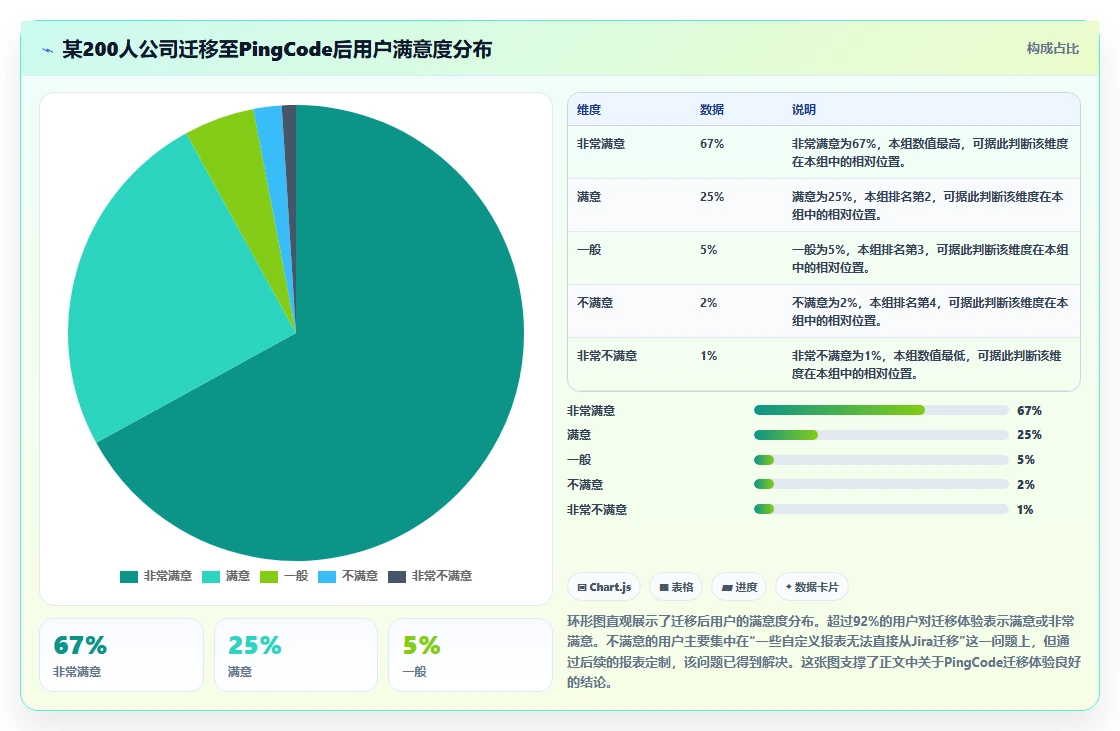Viewport: 1120px width, 731px height.
Task: Click the 非常不满意 row label in table
Action: coord(606,356)
